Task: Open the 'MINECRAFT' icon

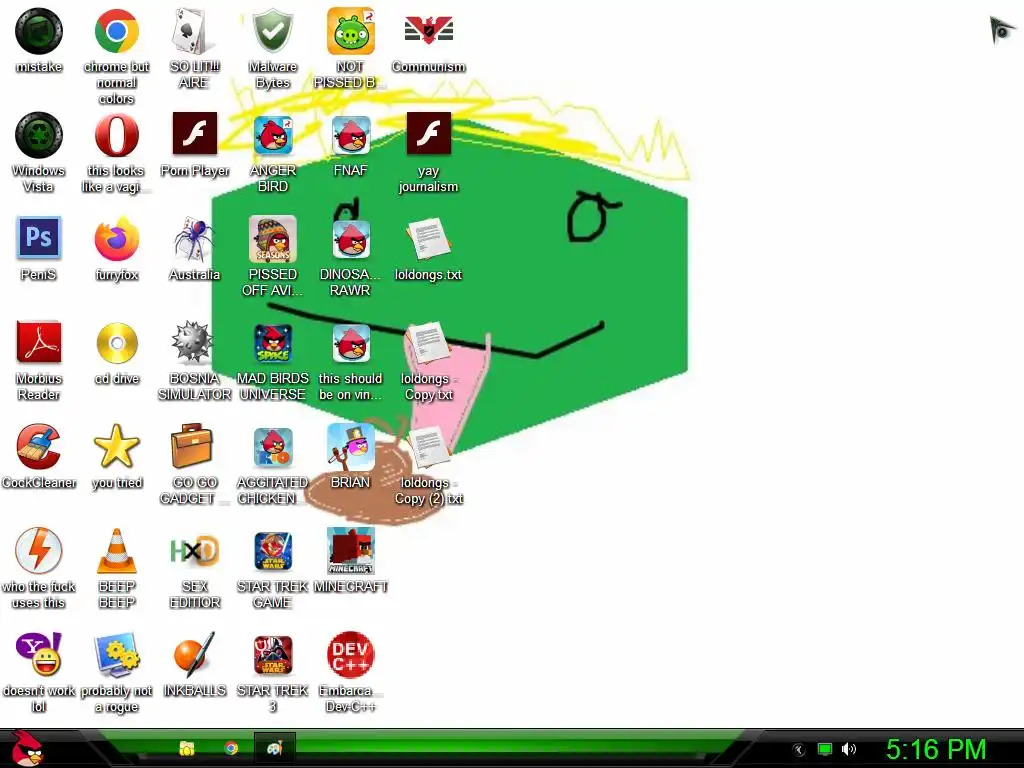Action: (x=351, y=551)
